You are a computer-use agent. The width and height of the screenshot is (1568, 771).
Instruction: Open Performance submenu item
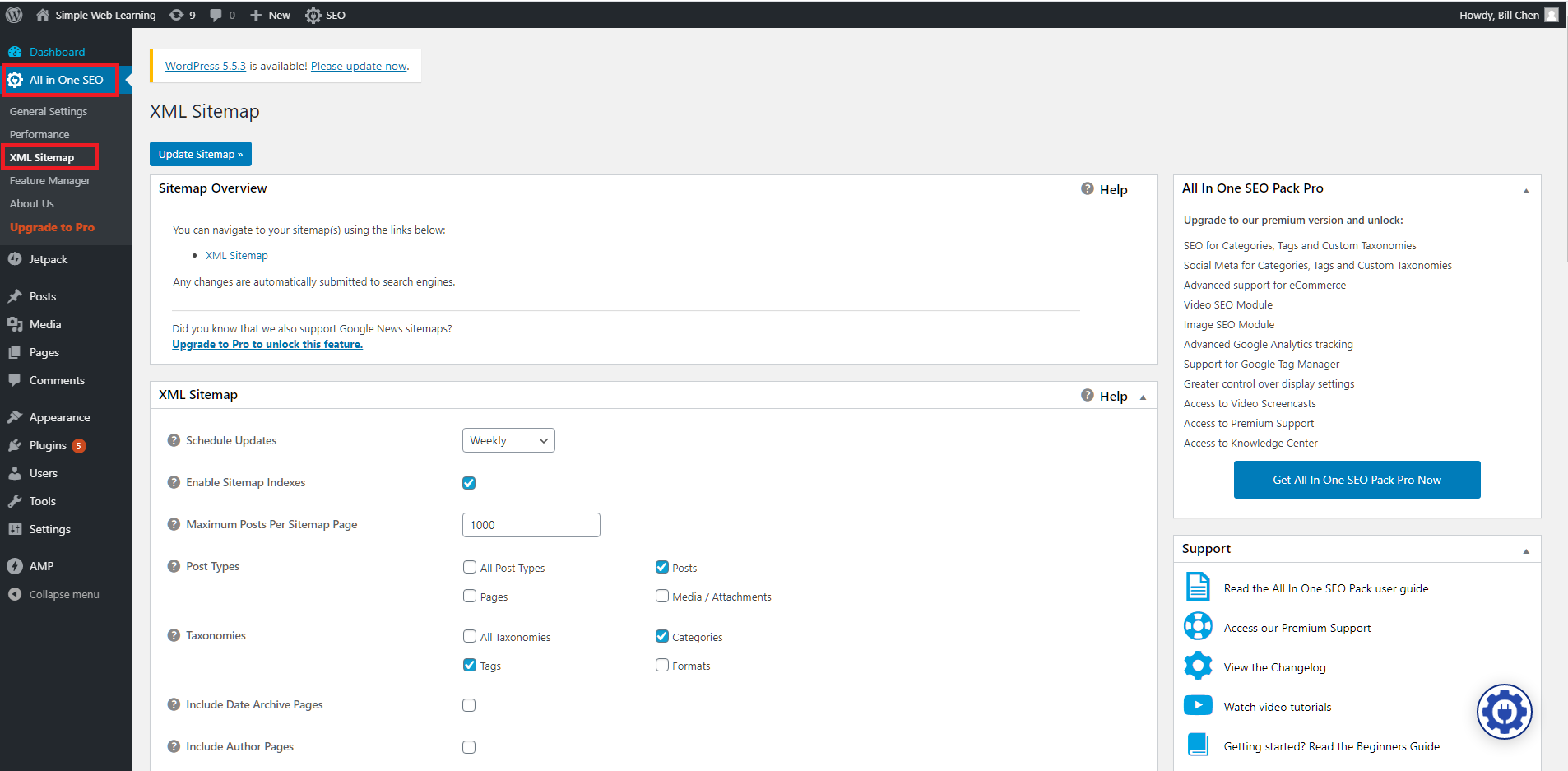coord(39,134)
